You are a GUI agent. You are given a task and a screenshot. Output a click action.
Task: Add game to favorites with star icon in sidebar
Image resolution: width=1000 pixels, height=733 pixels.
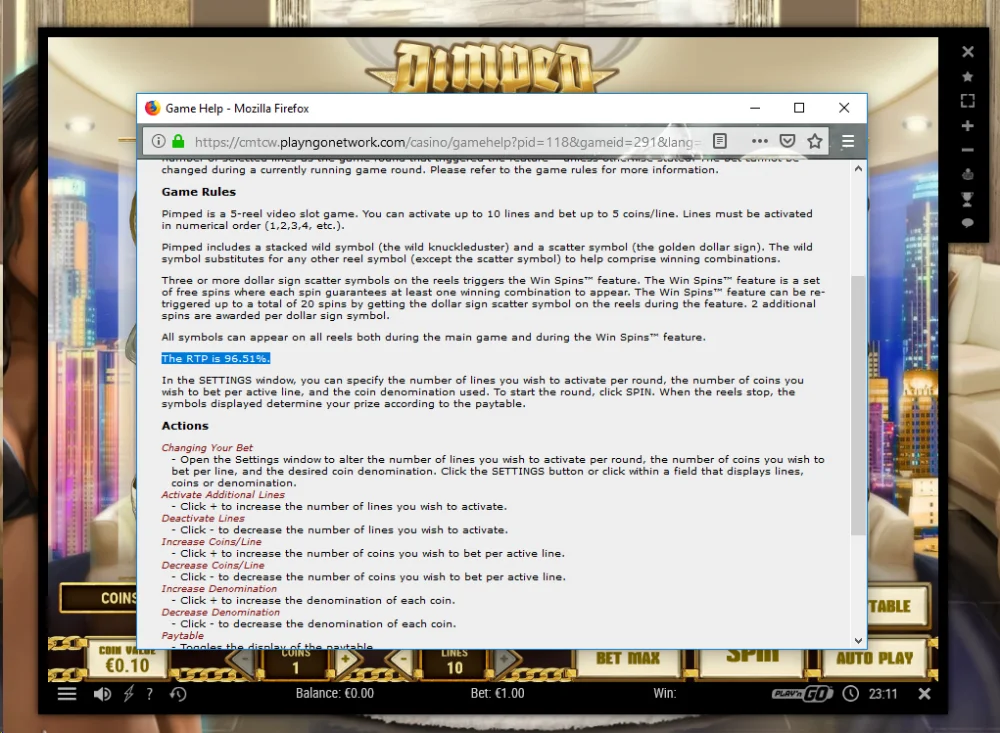[x=967, y=77]
